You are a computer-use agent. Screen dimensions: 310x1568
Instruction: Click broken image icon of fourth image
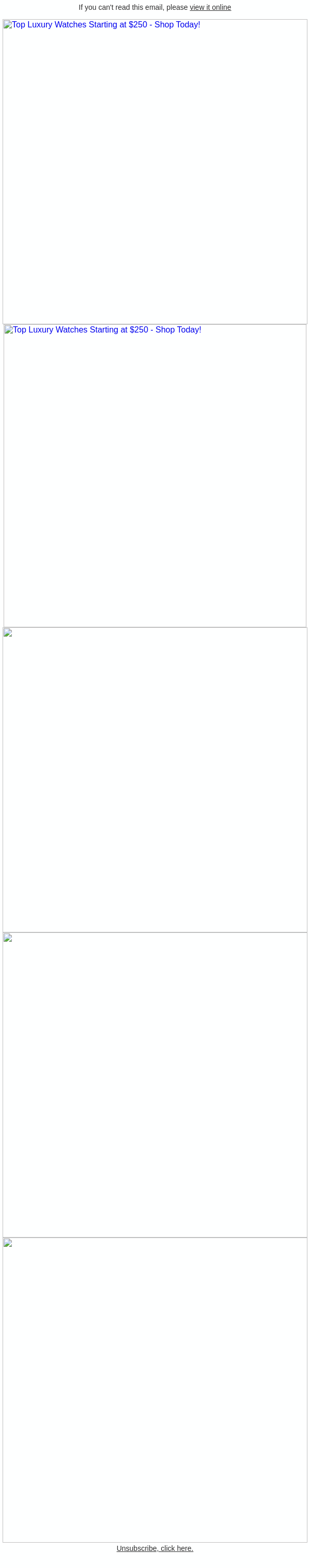(8, 938)
